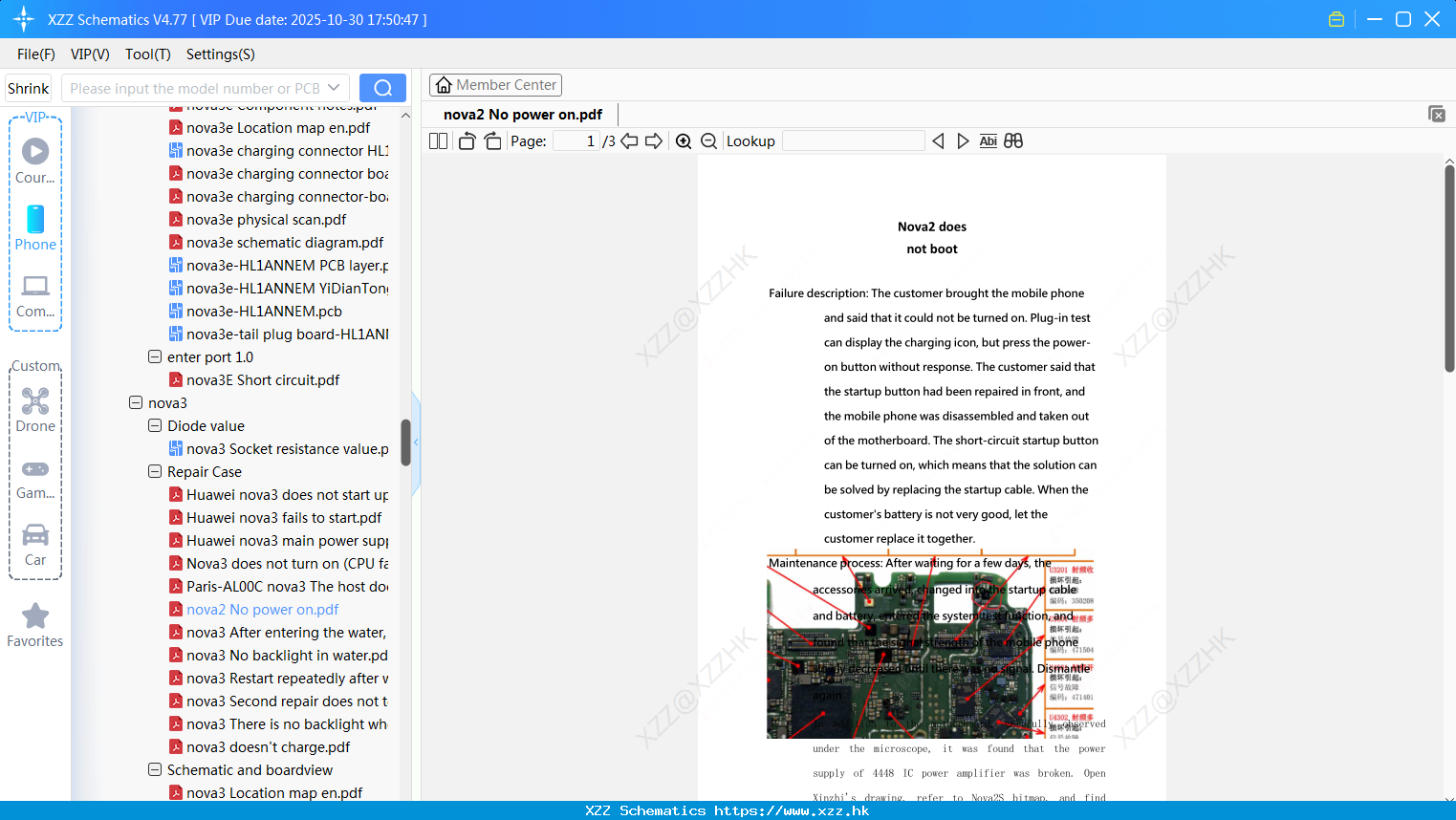
Task: Close the document panel with top-right icon
Action: 1437,114
